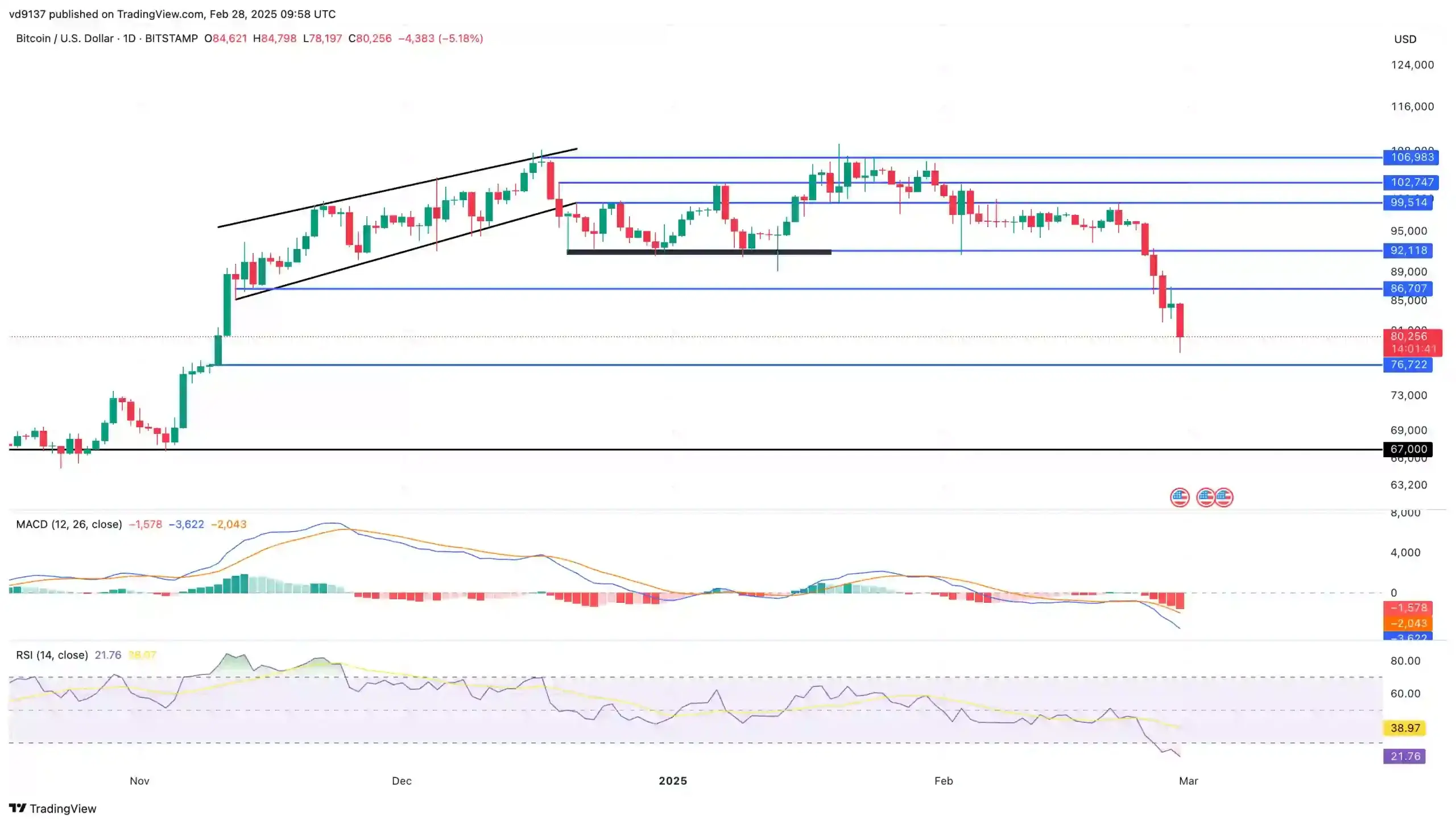Click the 116,000 price scale label
Viewport: 1456px width, 824px height.
1412,106
